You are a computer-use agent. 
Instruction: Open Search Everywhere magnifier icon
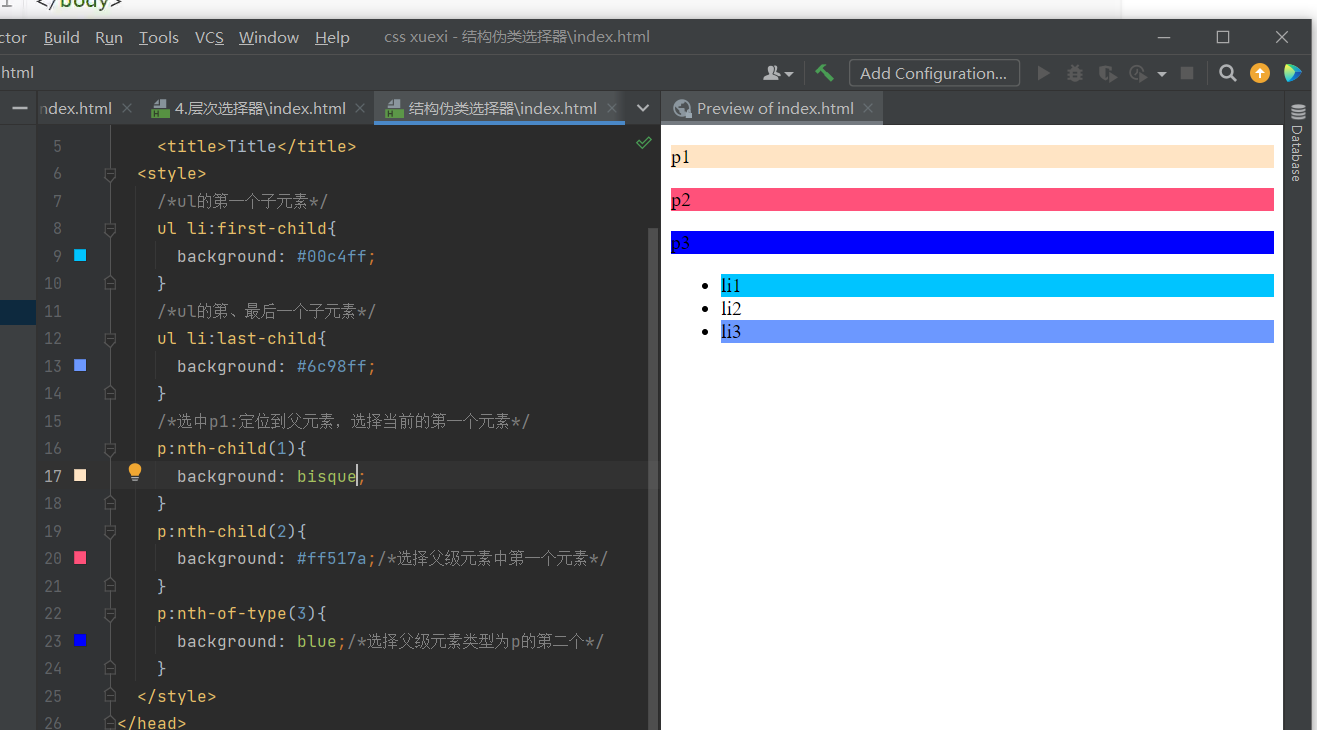(x=1228, y=73)
